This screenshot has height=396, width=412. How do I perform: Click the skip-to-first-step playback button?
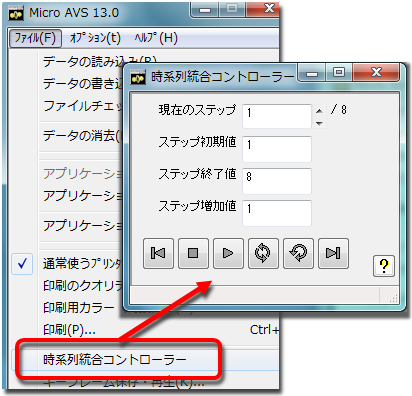click(158, 253)
